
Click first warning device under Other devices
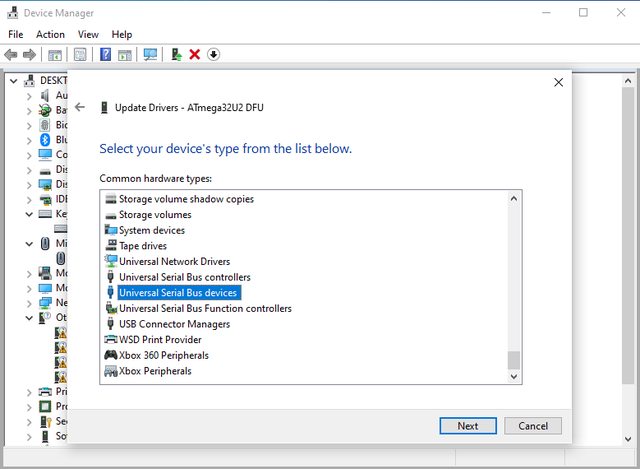pos(61,333)
